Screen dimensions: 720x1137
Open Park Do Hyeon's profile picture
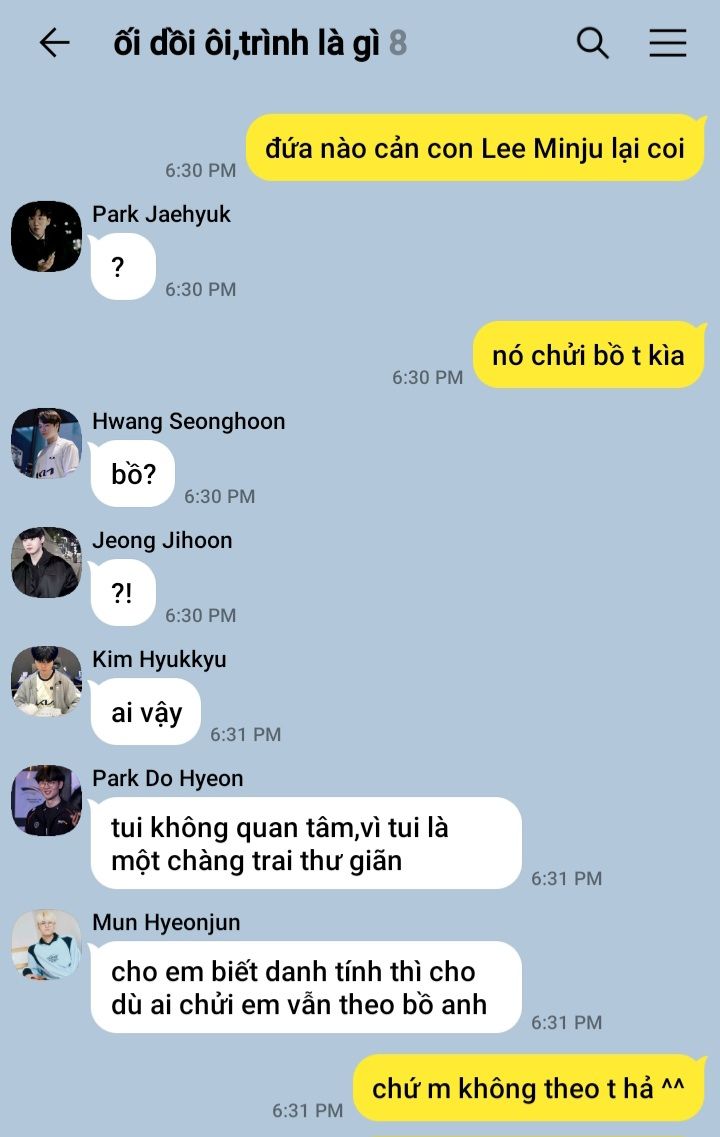46,800
